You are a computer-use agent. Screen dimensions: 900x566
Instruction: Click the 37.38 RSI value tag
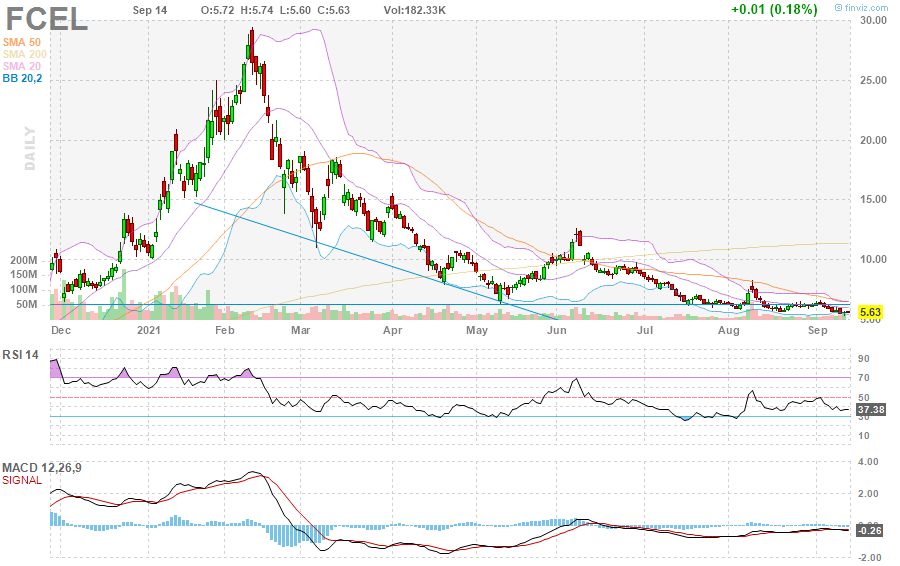(x=872, y=409)
